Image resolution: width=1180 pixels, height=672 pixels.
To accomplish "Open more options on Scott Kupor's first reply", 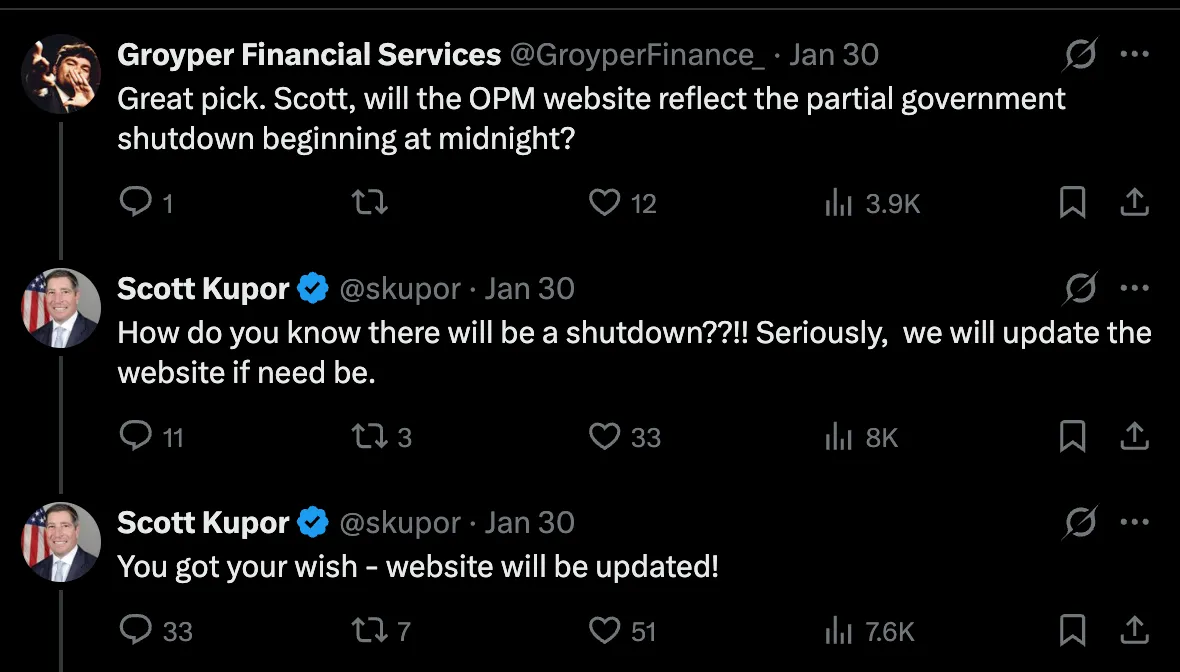I will (x=1135, y=288).
